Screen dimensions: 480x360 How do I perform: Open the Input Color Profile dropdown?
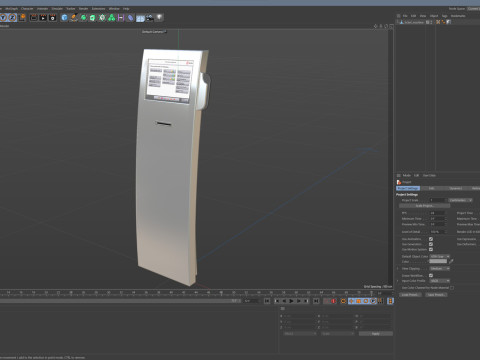click(x=440, y=281)
